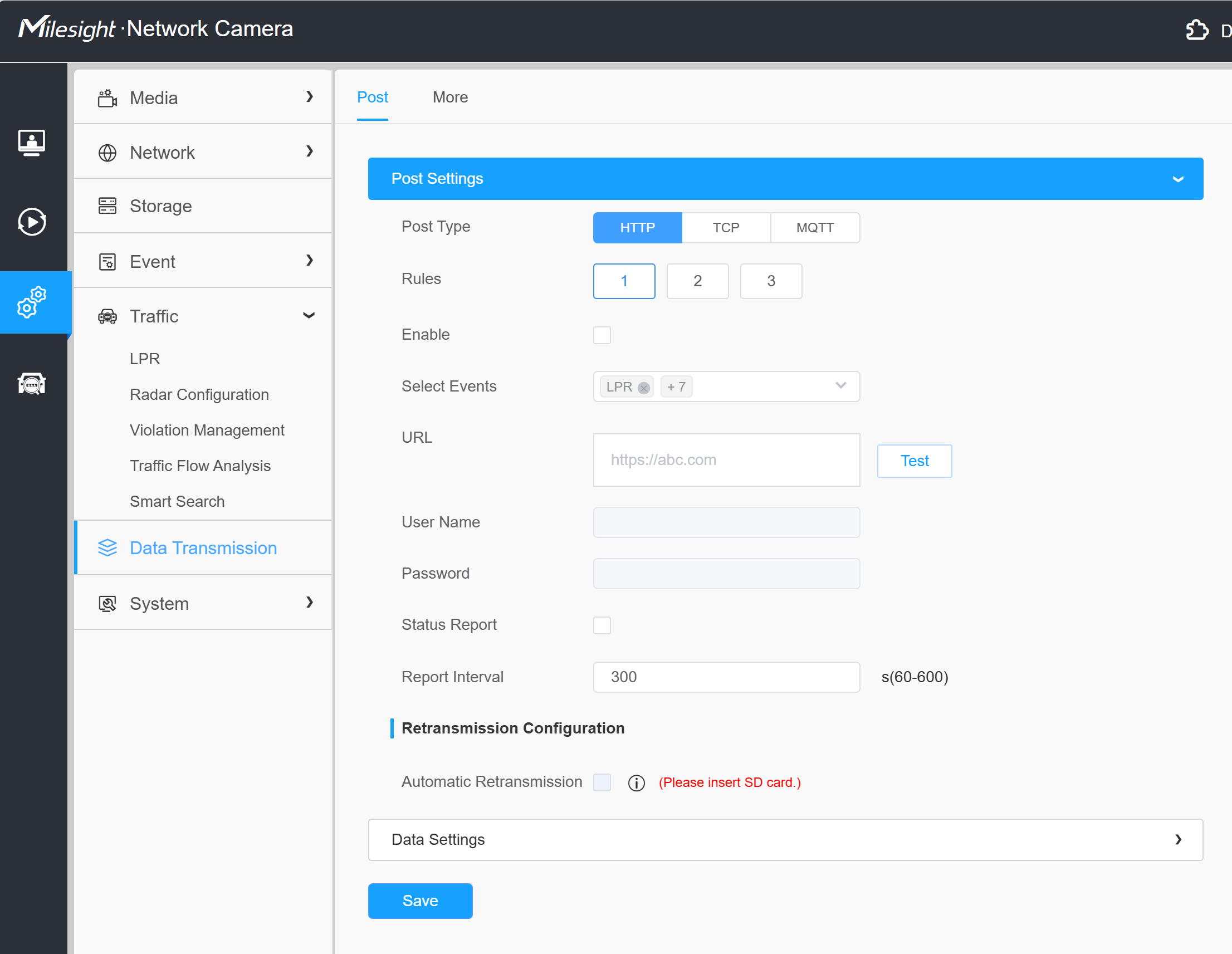
Task: Expand the Event menu arrow
Action: (x=309, y=260)
